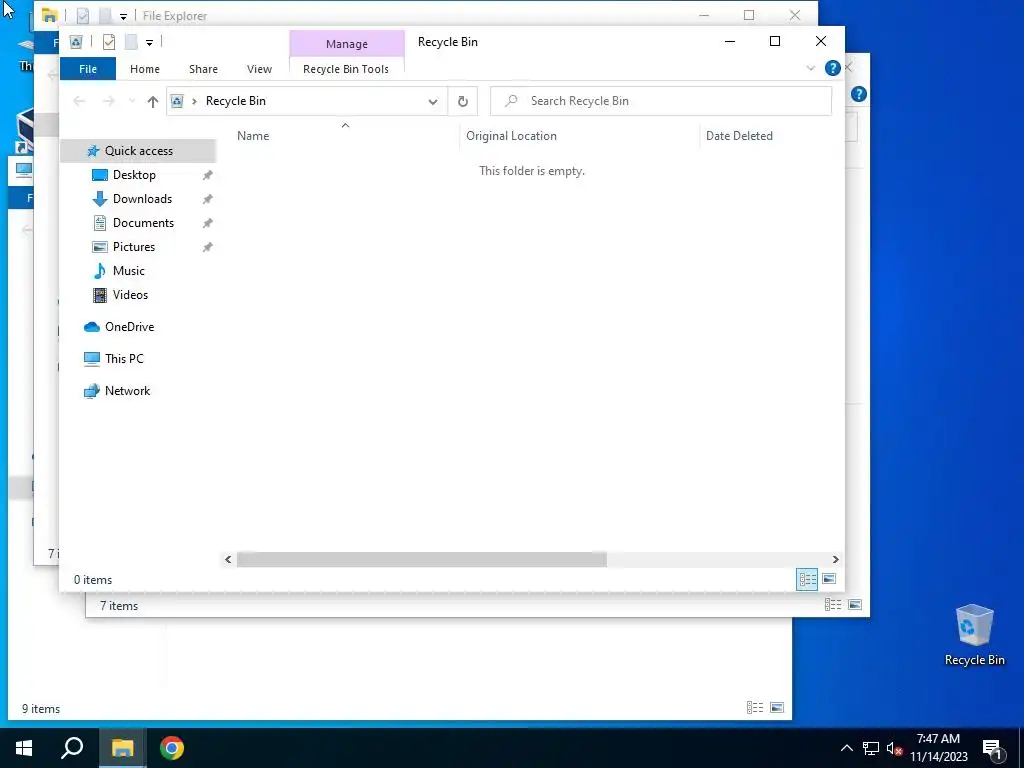Screen dimensions: 1024x768
Task: Open Music in the navigation pane
Action: point(129,271)
